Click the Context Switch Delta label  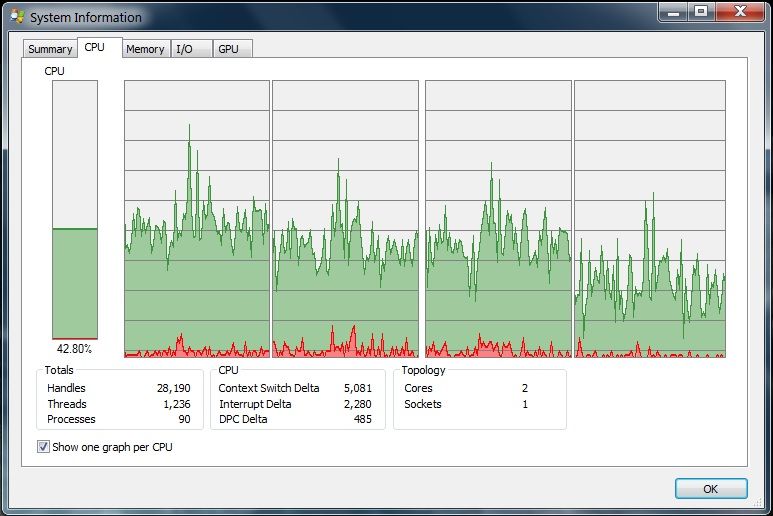269,388
